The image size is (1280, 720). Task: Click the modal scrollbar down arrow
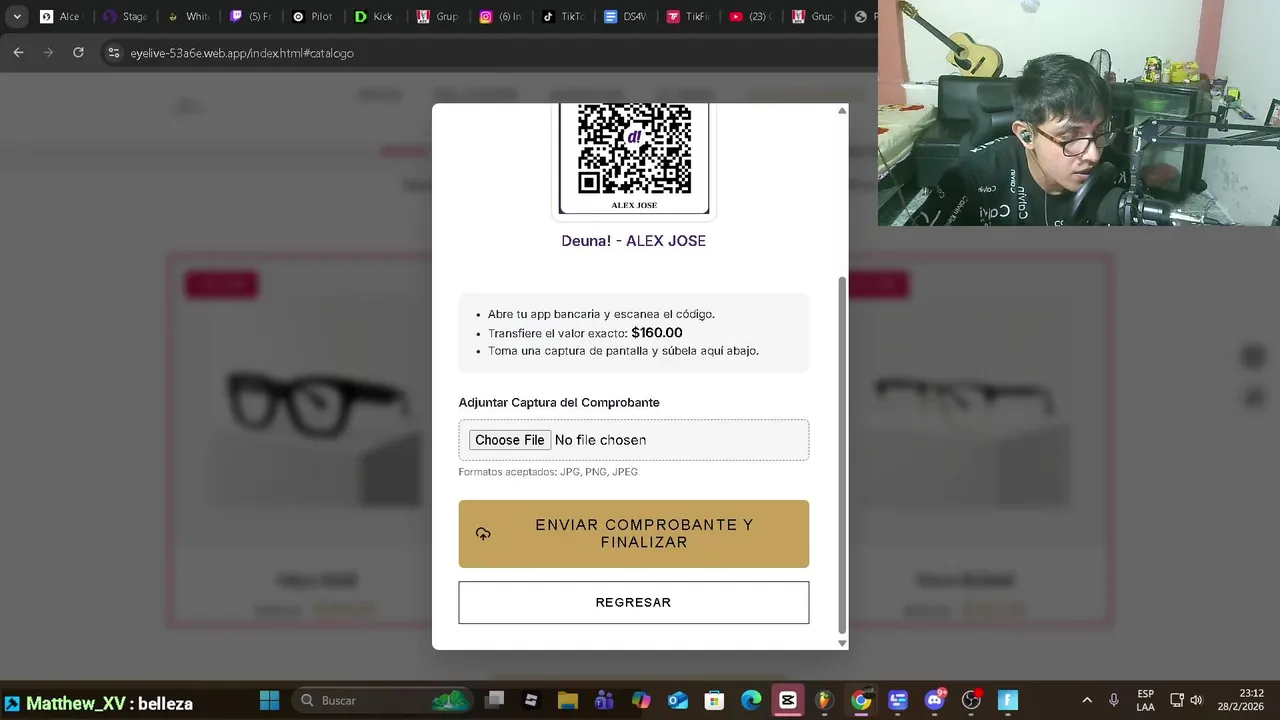coord(842,643)
